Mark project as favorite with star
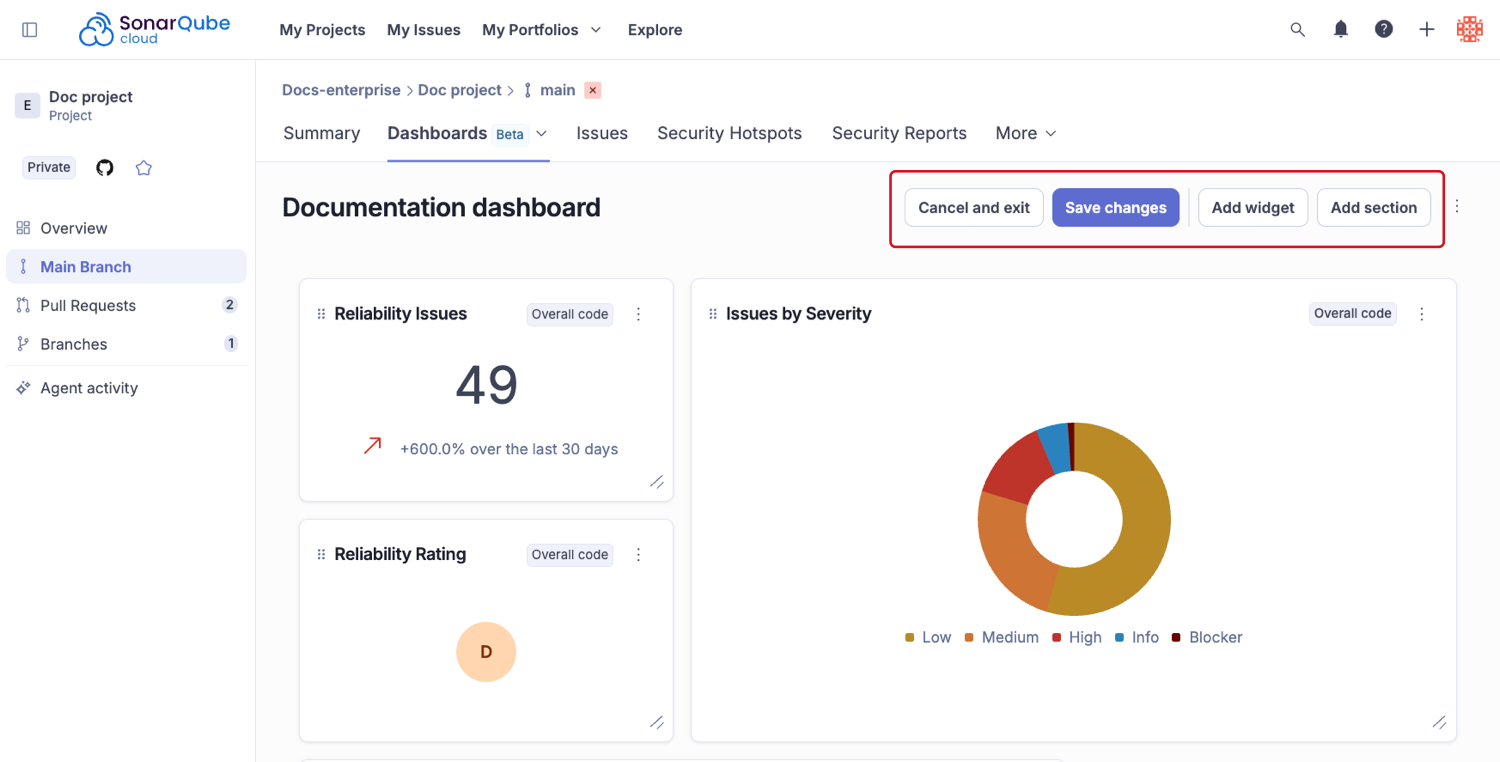The width and height of the screenshot is (1500, 762). 144,168
